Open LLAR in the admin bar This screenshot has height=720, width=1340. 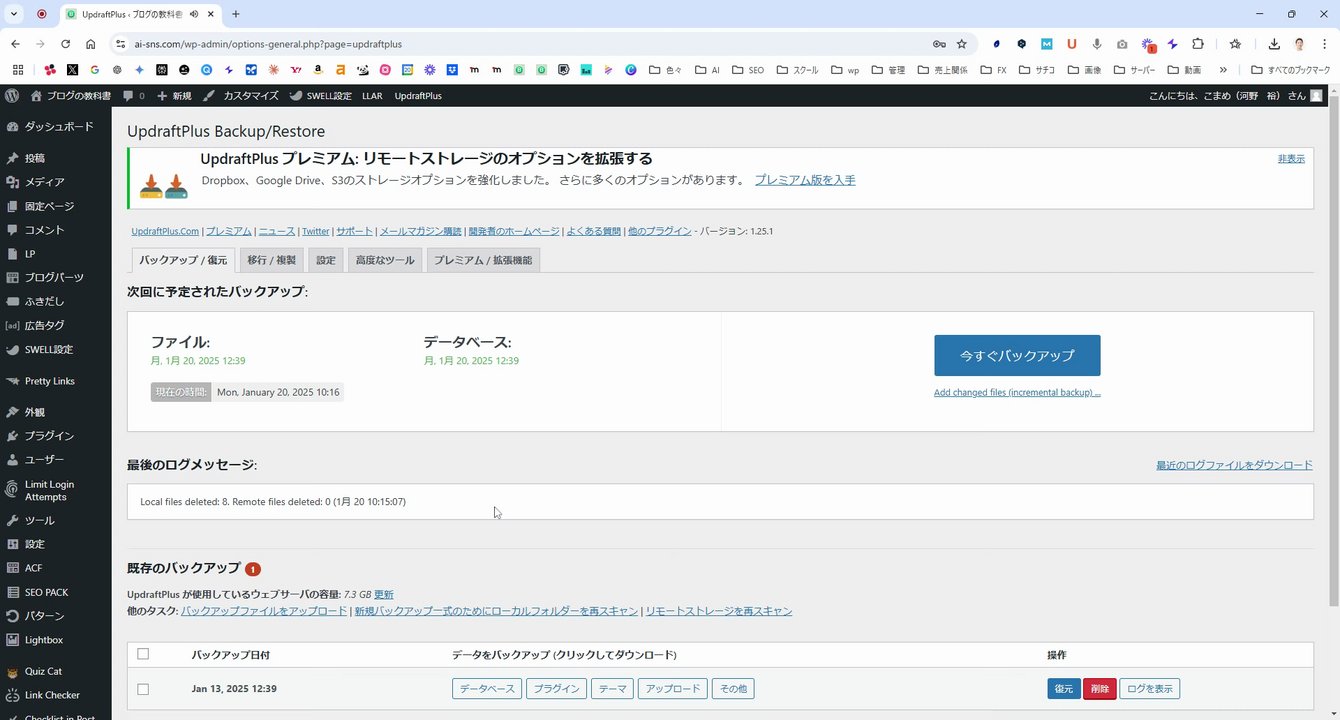(372, 96)
